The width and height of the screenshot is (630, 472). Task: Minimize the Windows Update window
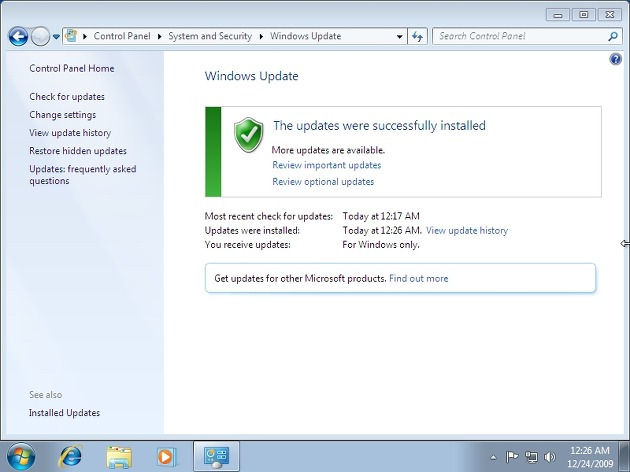coord(558,15)
